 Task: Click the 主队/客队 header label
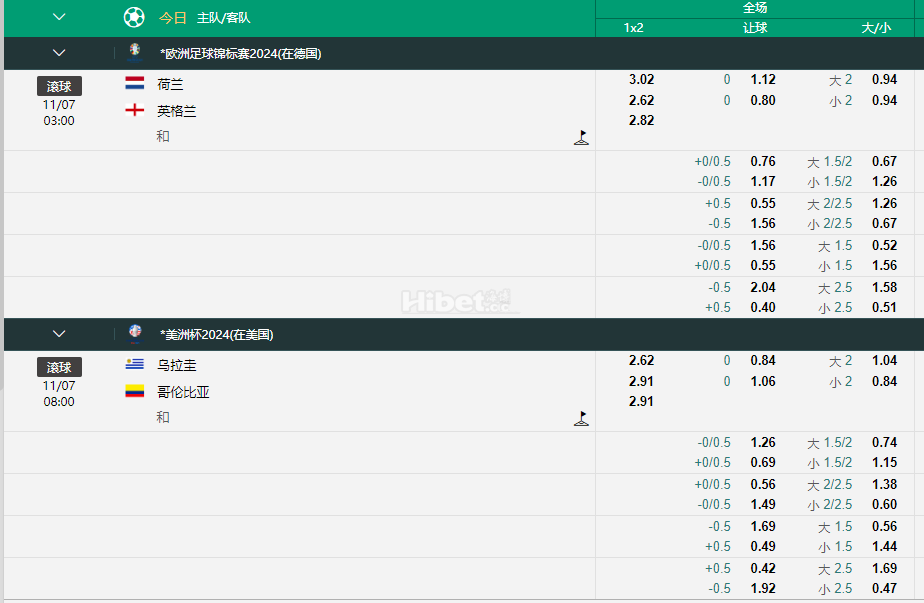(x=223, y=18)
